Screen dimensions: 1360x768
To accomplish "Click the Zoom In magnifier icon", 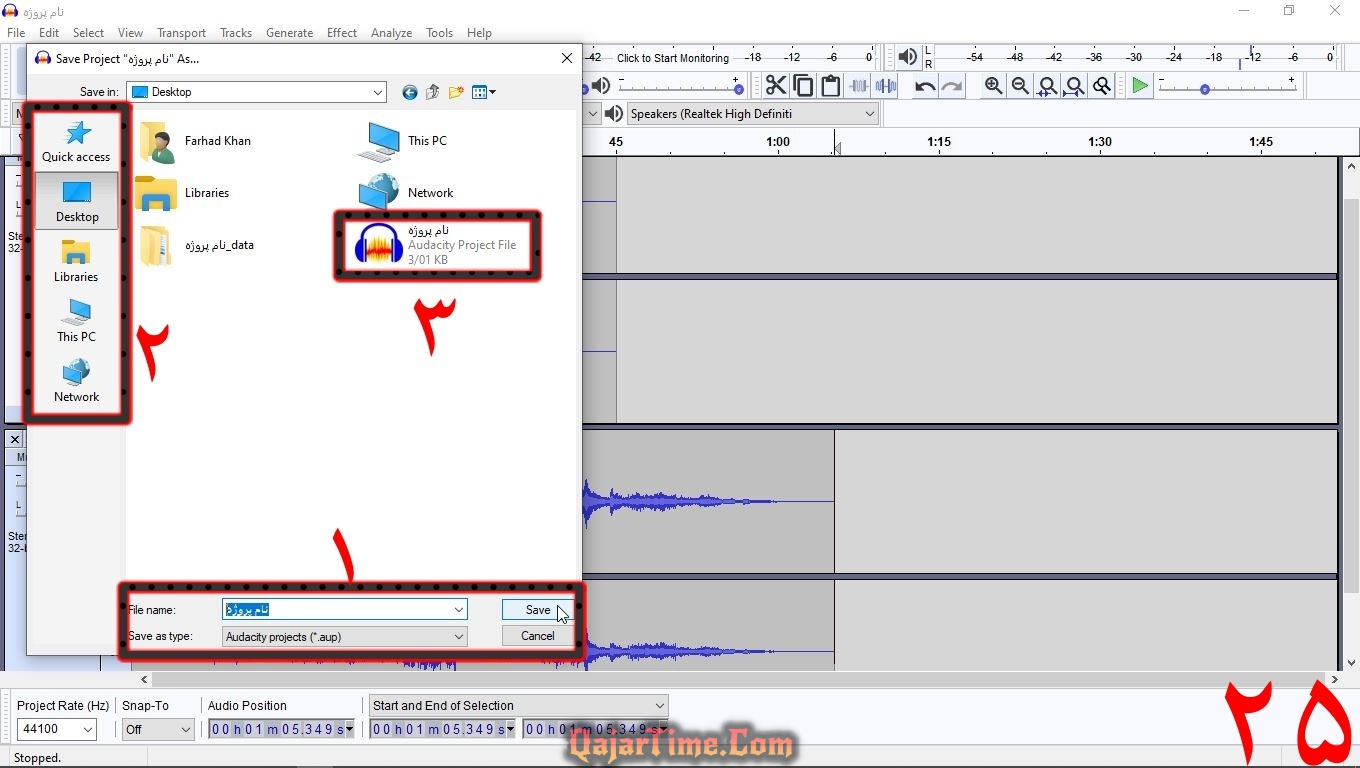I will click(993, 86).
